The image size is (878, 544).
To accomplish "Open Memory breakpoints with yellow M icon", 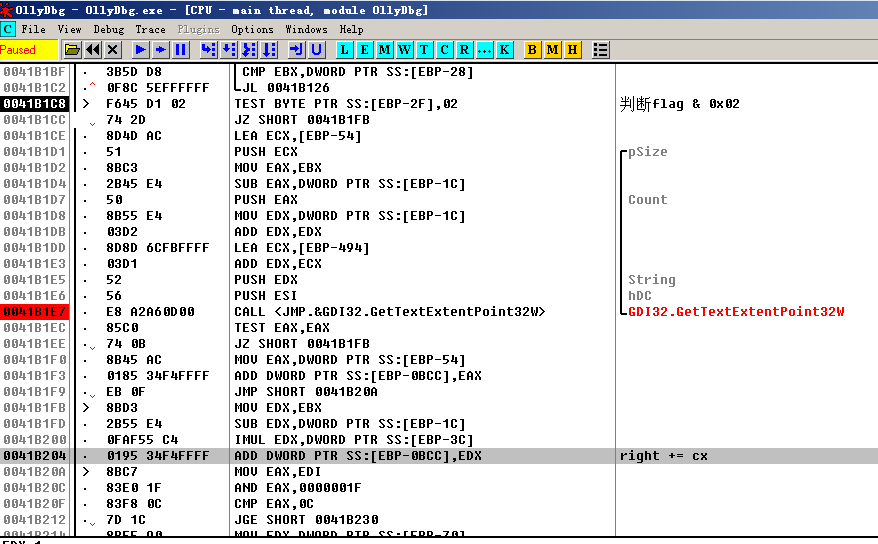I will pyautogui.click(x=552, y=50).
